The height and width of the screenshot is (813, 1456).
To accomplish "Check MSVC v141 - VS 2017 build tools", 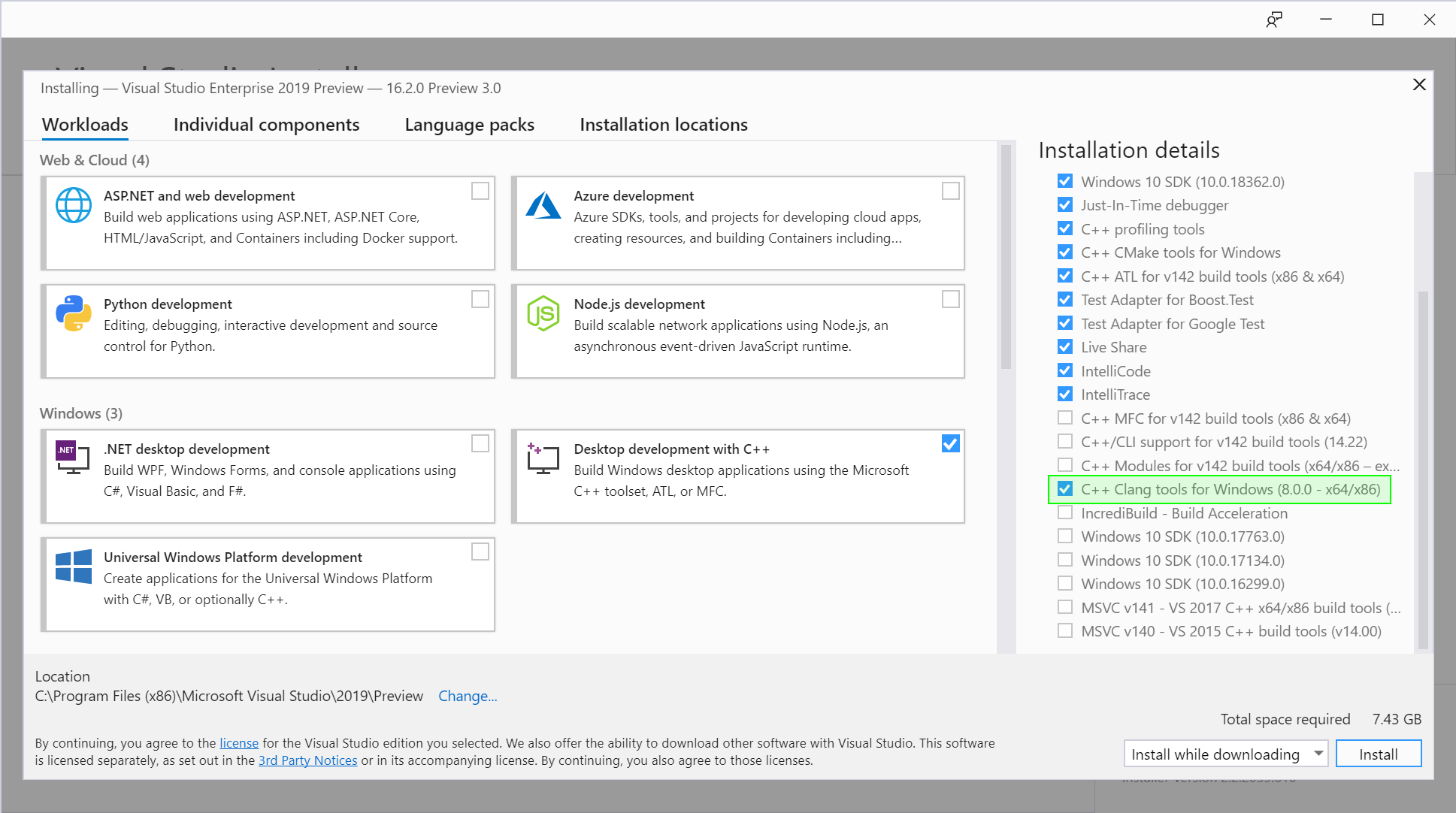I will click(1065, 607).
